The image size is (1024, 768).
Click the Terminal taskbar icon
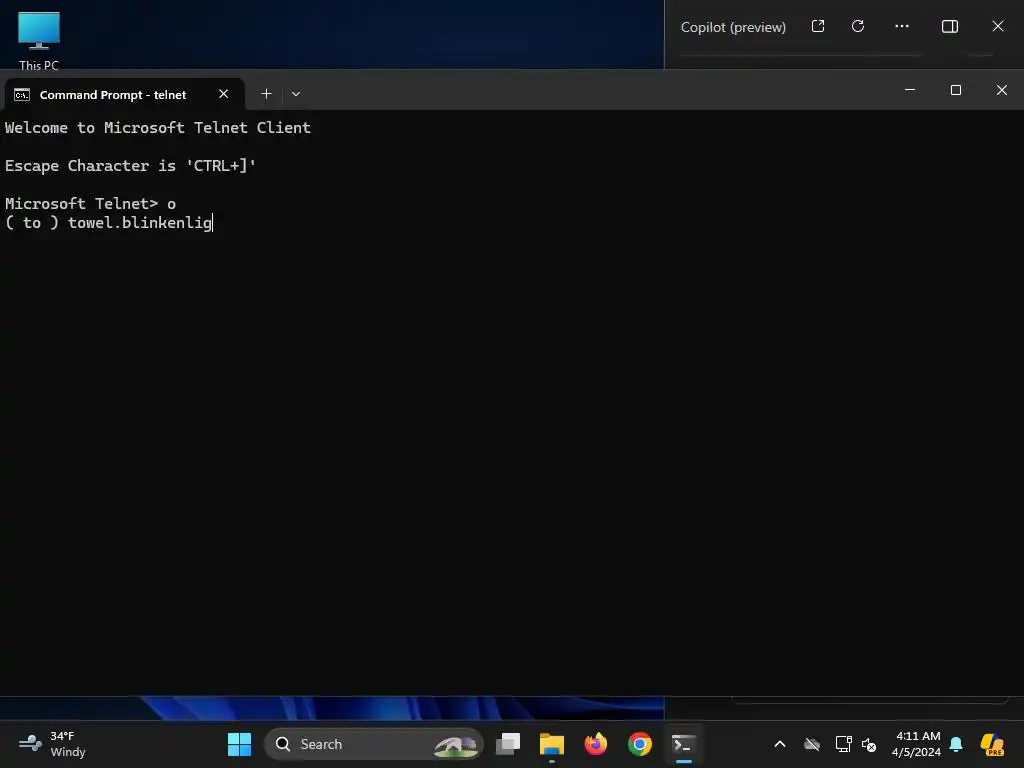(x=683, y=744)
